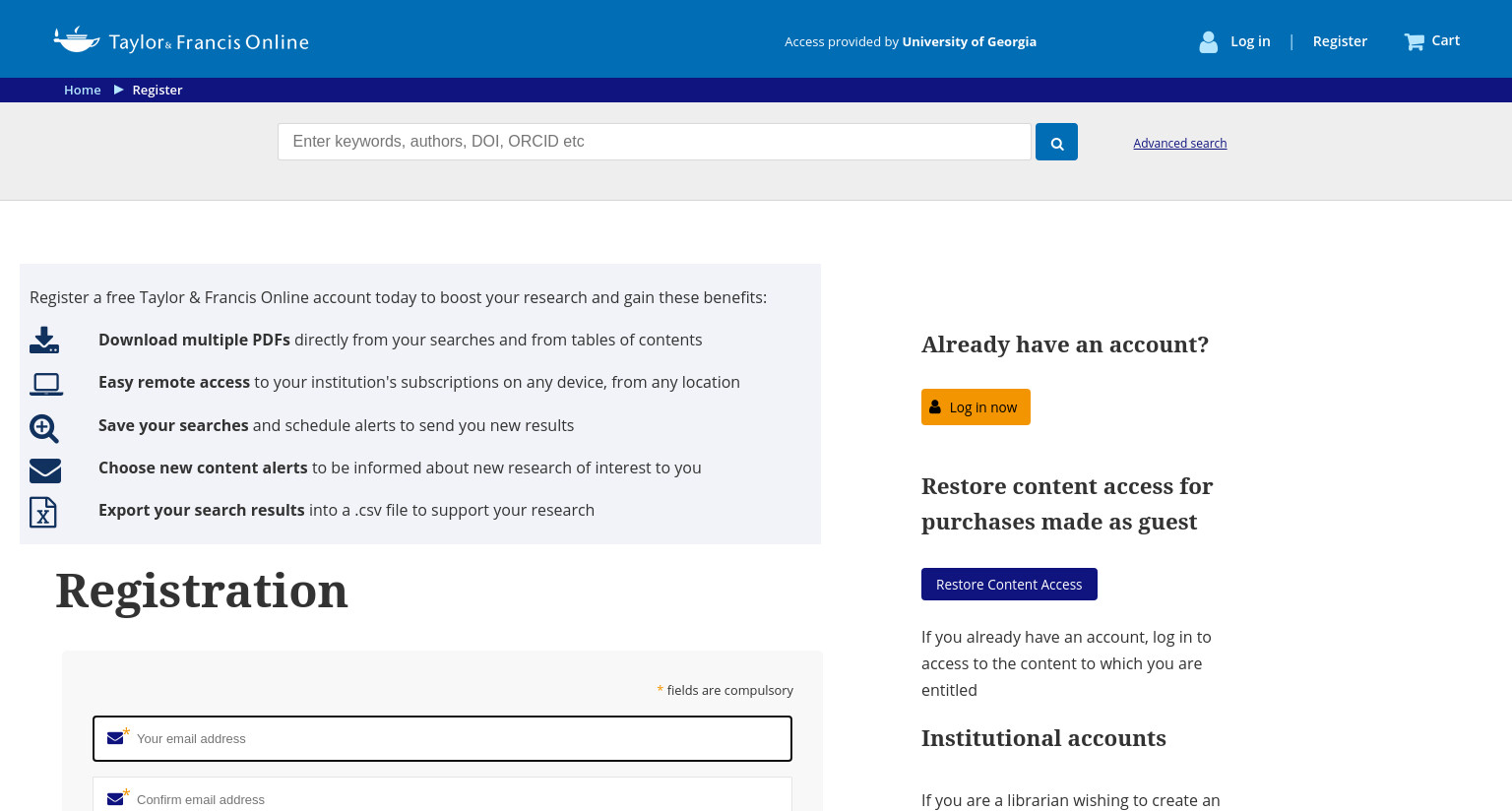Image resolution: width=1512 pixels, height=811 pixels.
Task: Click the Export csv file icon
Action: click(x=43, y=512)
